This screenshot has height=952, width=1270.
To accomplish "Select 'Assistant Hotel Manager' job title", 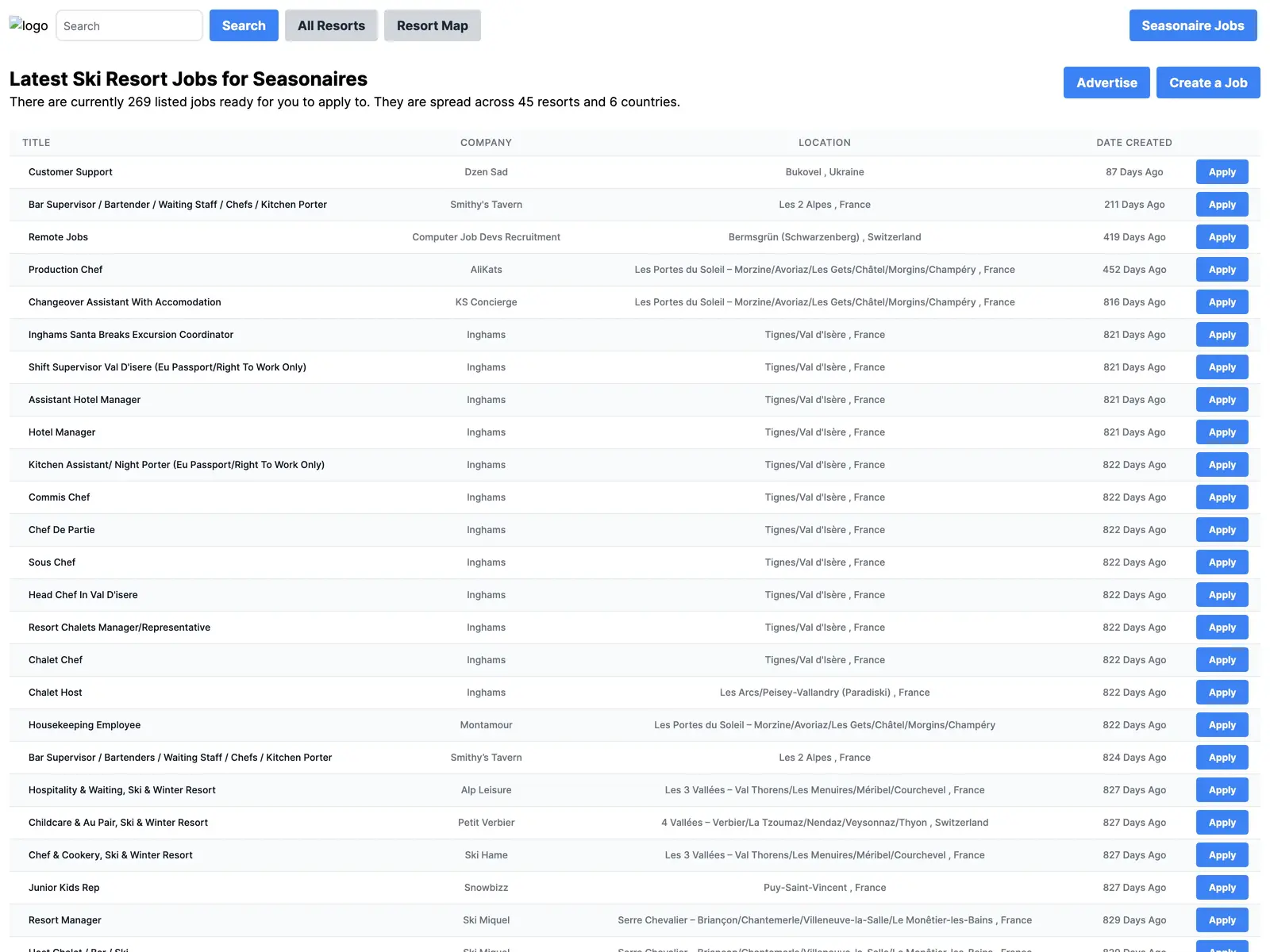I will 84,400.
